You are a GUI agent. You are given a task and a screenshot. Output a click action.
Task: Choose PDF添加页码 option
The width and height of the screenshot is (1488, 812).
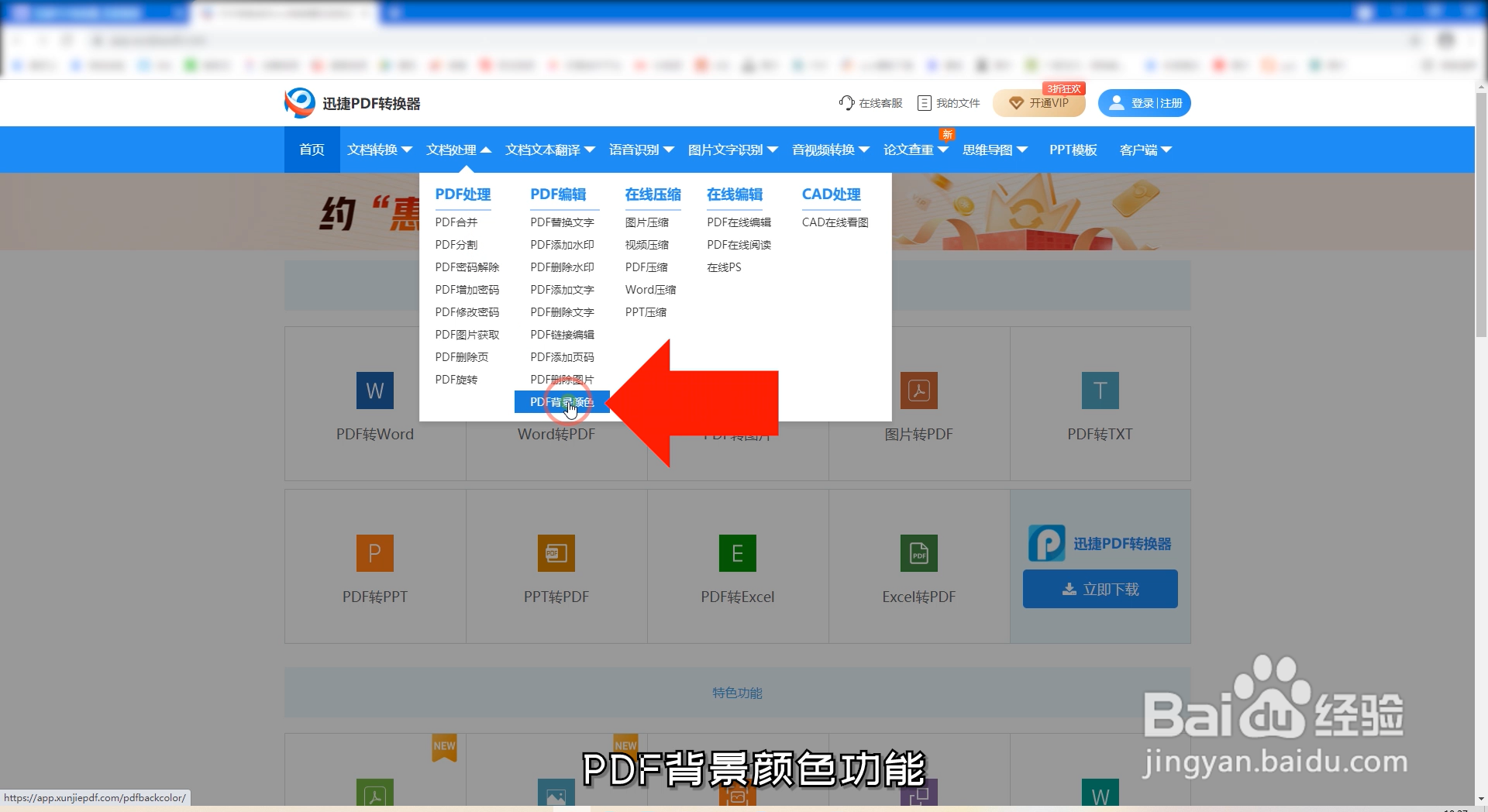pyautogui.click(x=563, y=357)
